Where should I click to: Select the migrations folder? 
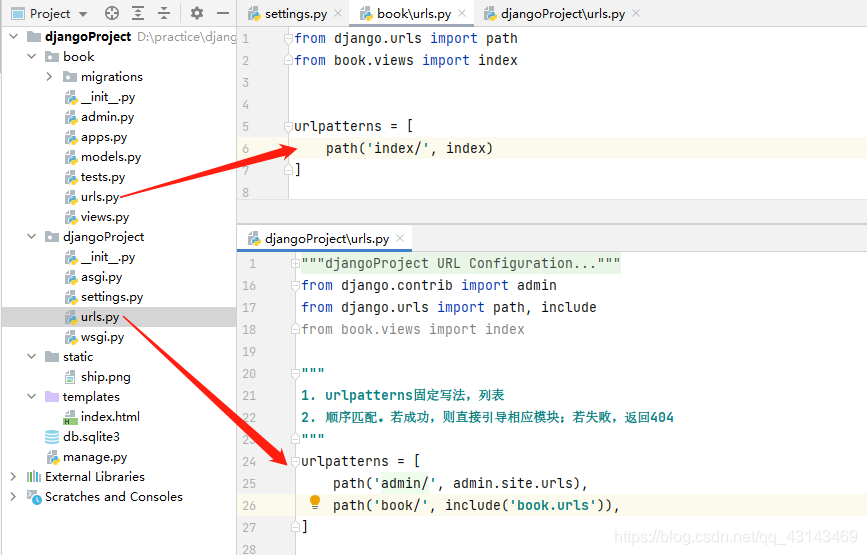(x=112, y=77)
